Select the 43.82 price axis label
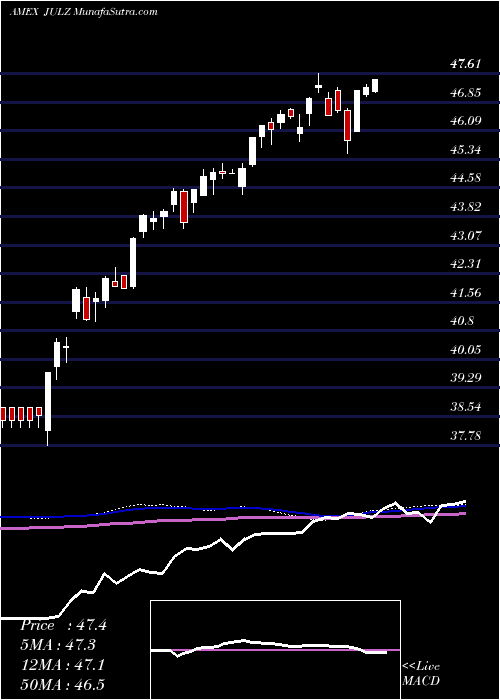The image size is (500, 700). pyautogui.click(x=465, y=207)
